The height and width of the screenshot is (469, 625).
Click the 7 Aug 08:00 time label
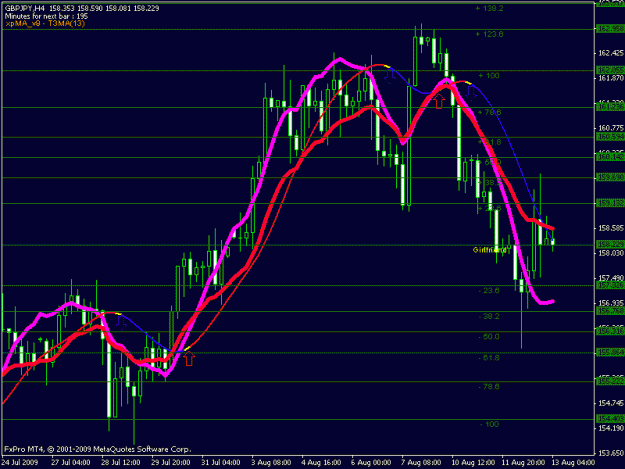coord(421,463)
